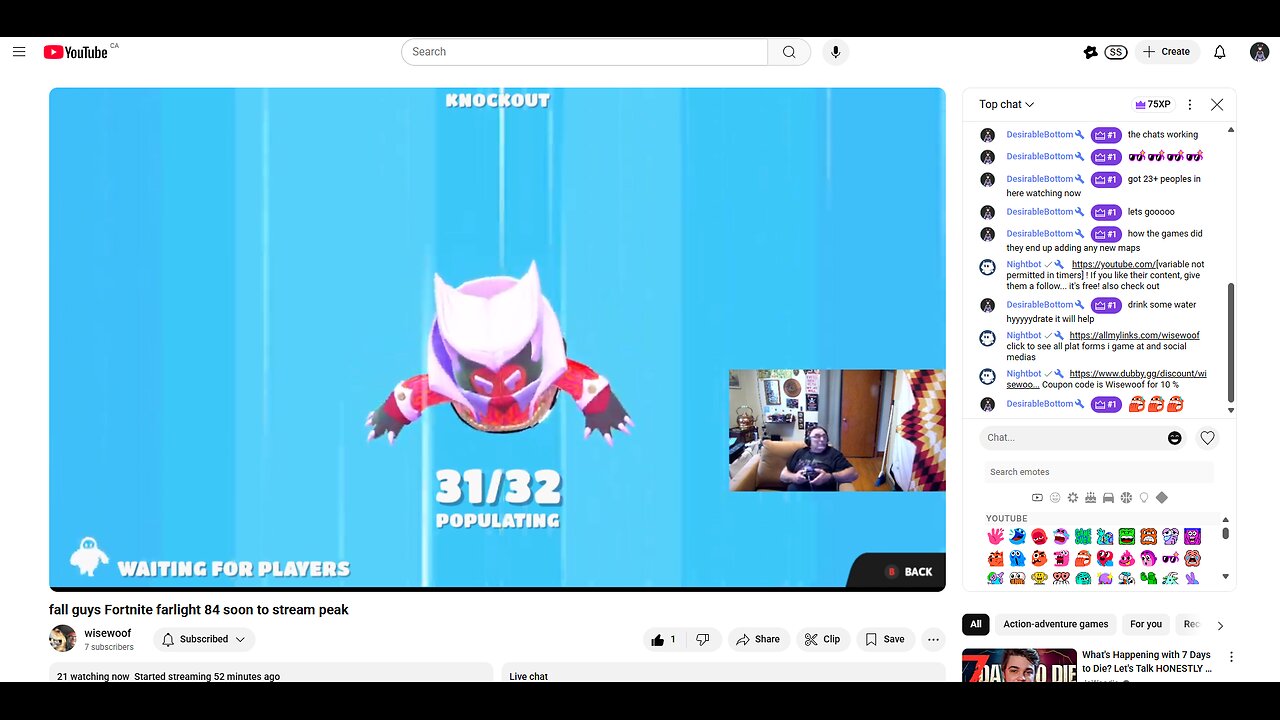The width and height of the screenshot is (1280, 720).
Task: Save the video to a playlist
Action: 885,639
